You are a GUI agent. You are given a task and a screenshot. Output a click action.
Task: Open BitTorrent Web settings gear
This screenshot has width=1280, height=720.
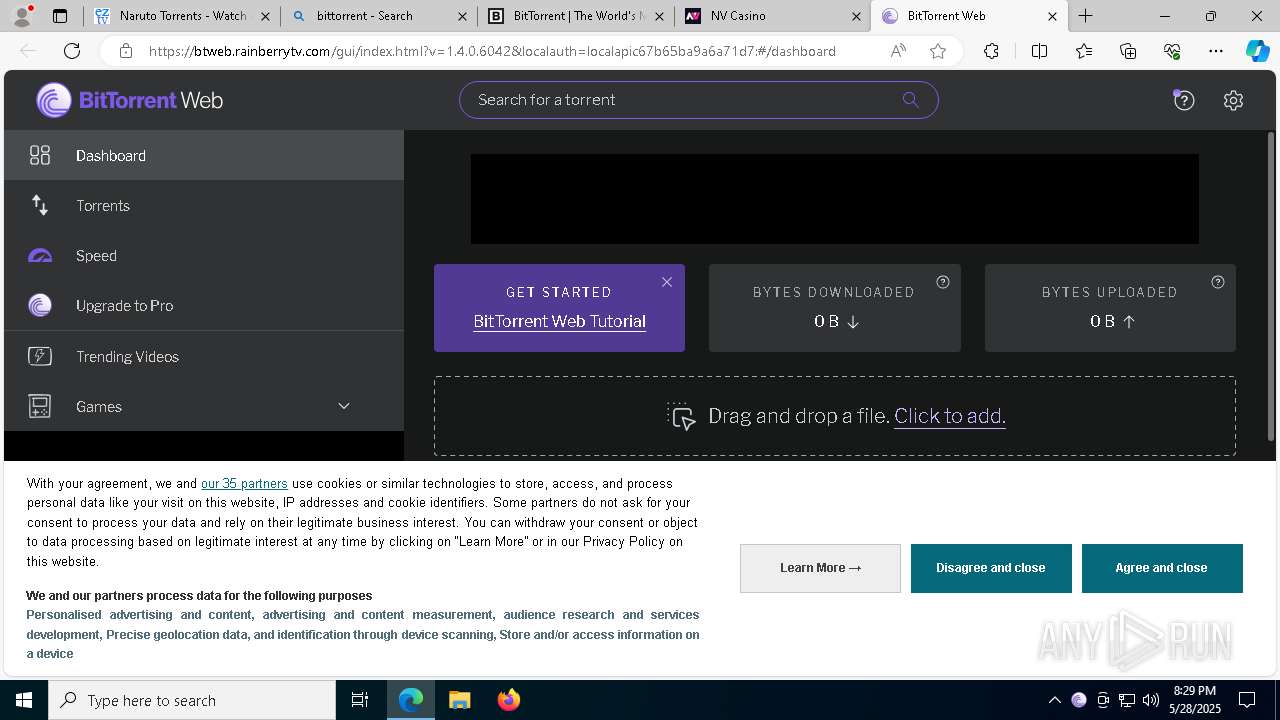click(1233, 100)
